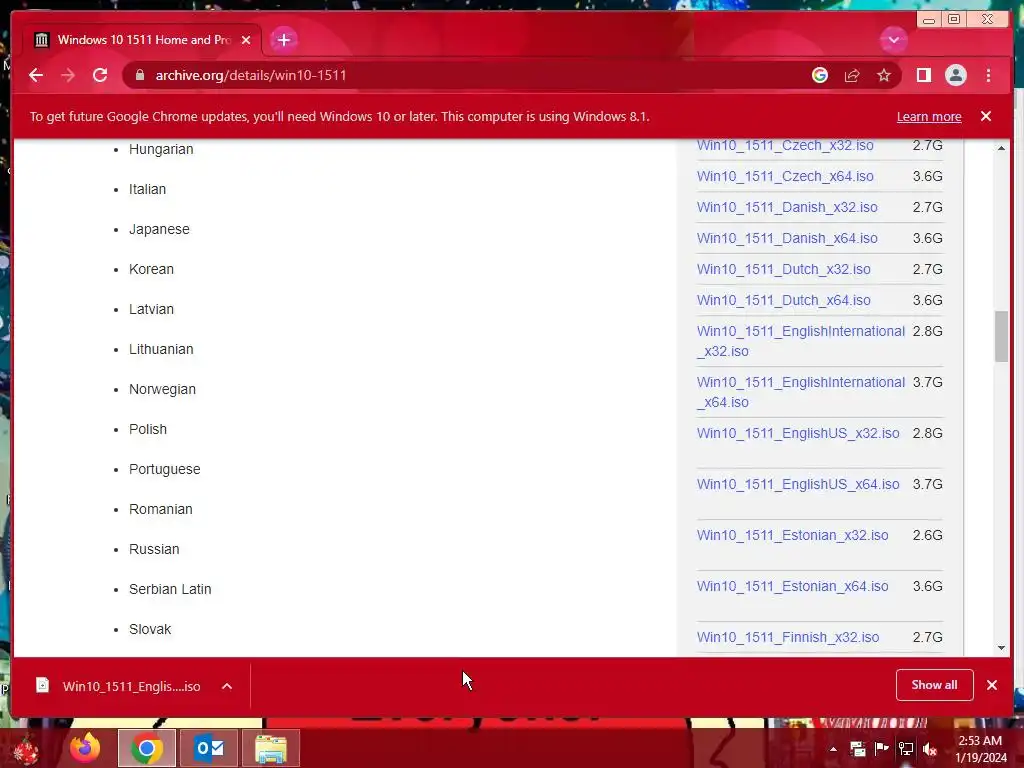The width and height of the screenshot is (1024, 768).
Task: Show hidden system tray icons
Action: pyautogui.click(x=833, y=749)
